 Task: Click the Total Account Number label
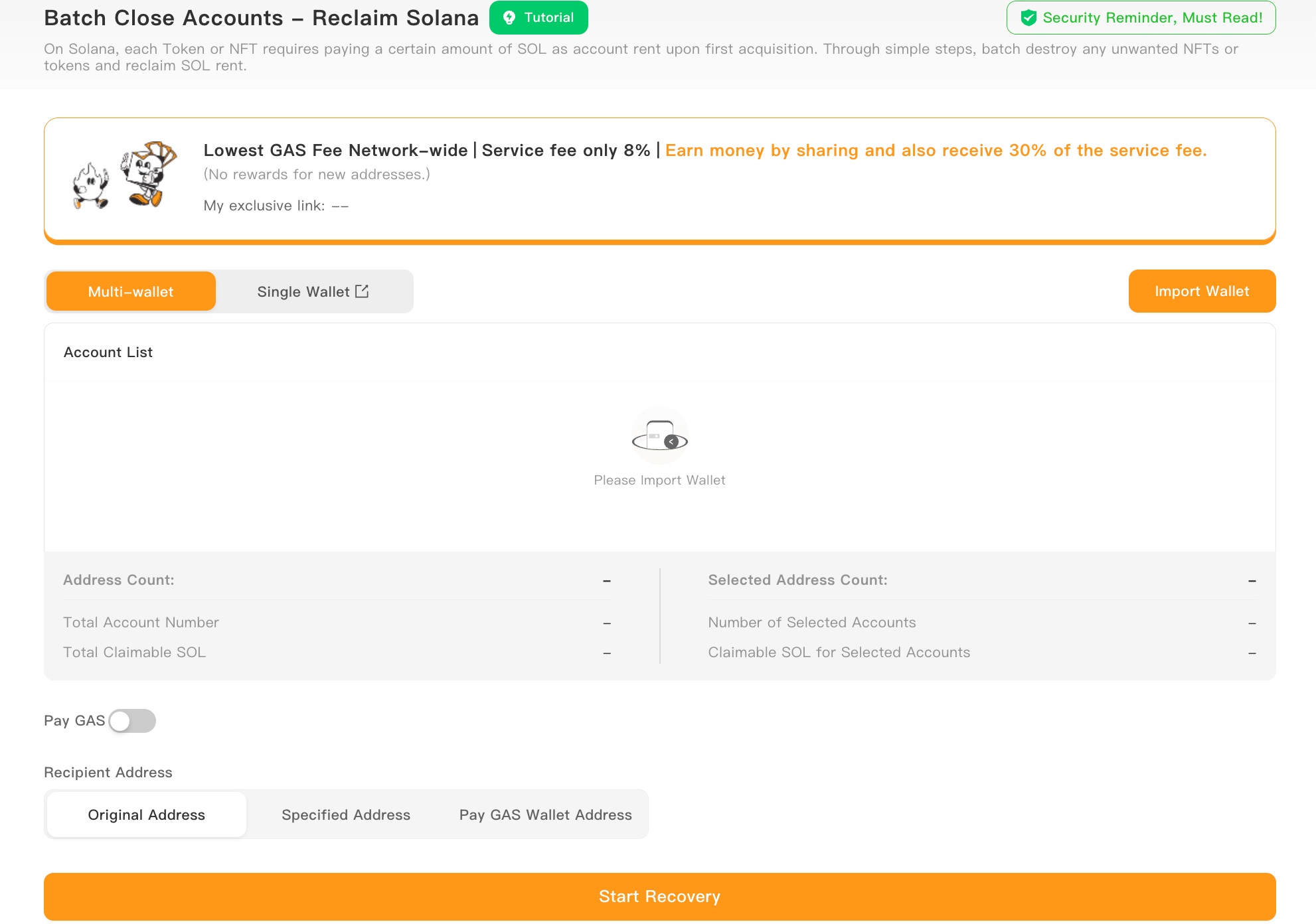[141, 623]
